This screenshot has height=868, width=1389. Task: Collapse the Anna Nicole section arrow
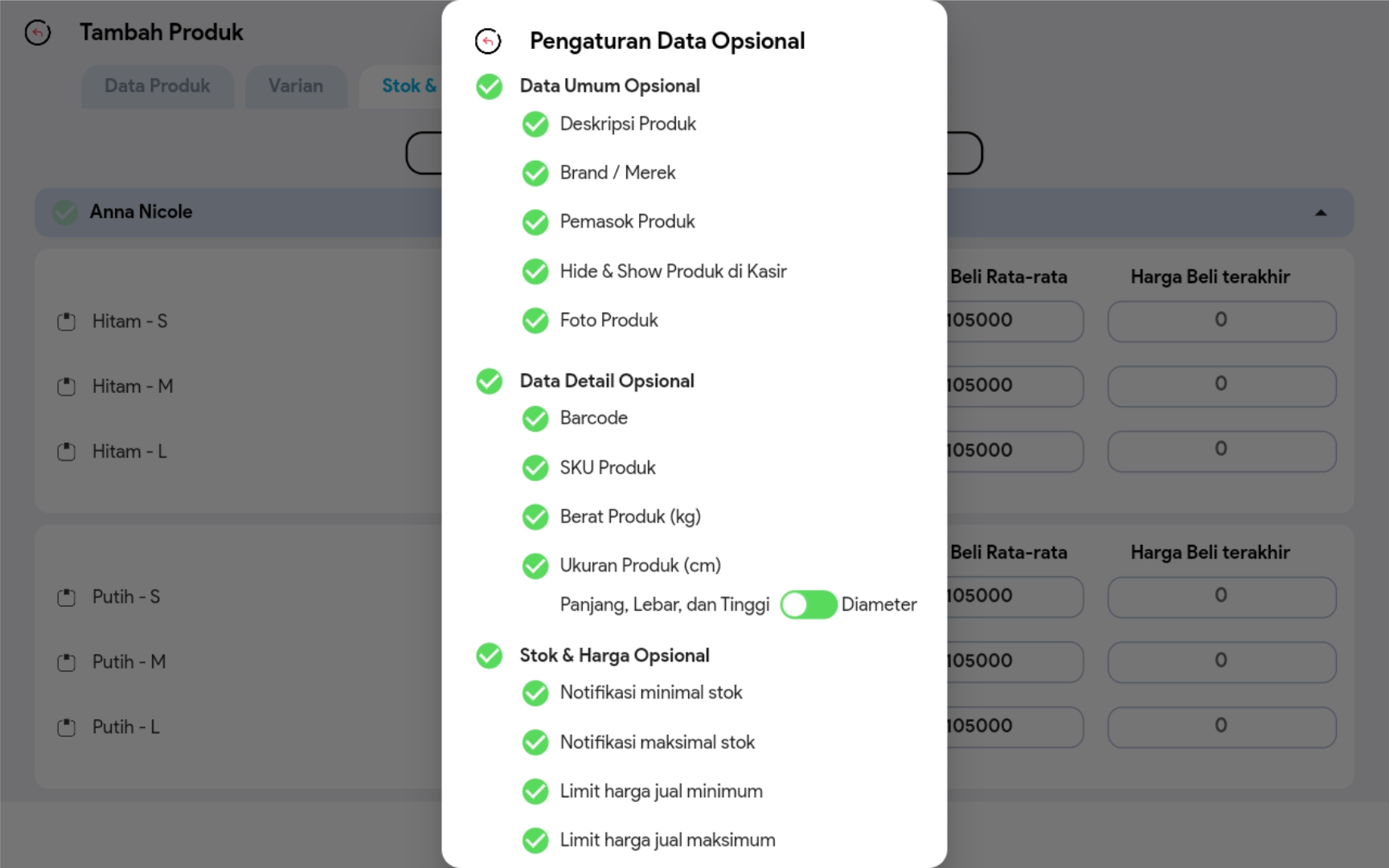pyautogui.click(x=1321, y=213)
